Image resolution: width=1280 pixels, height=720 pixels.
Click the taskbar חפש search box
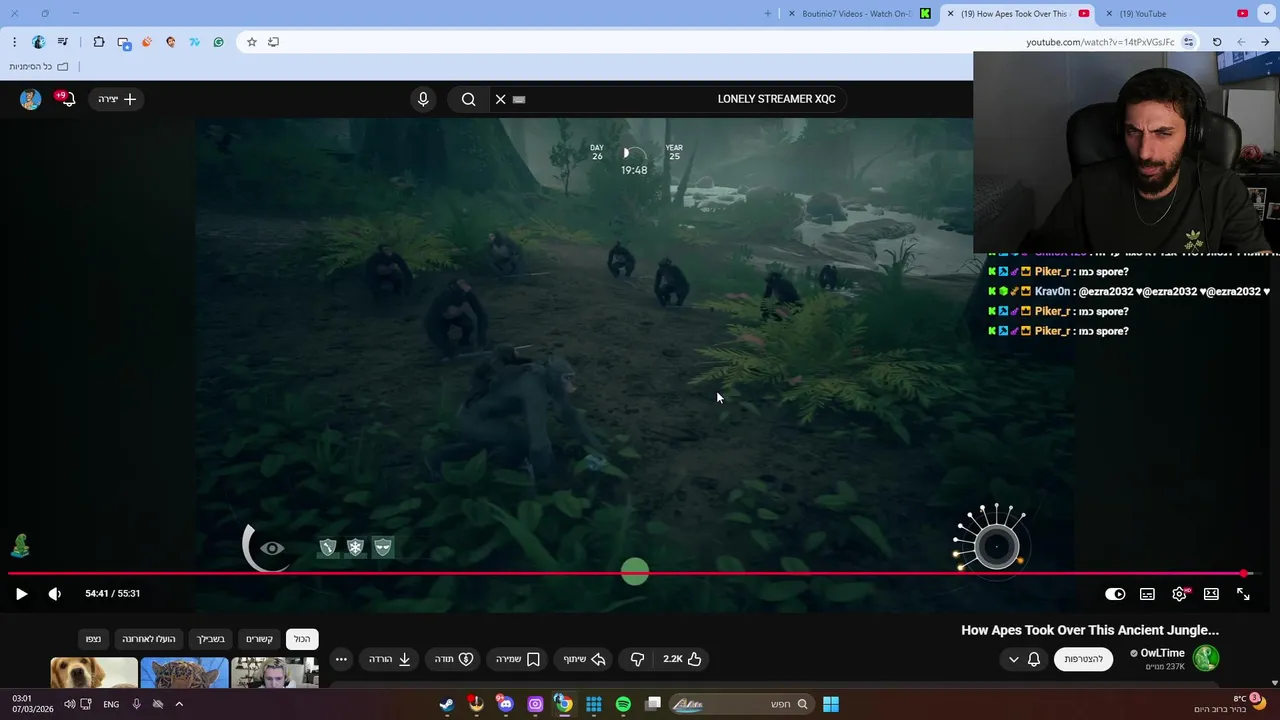[742, 704]
